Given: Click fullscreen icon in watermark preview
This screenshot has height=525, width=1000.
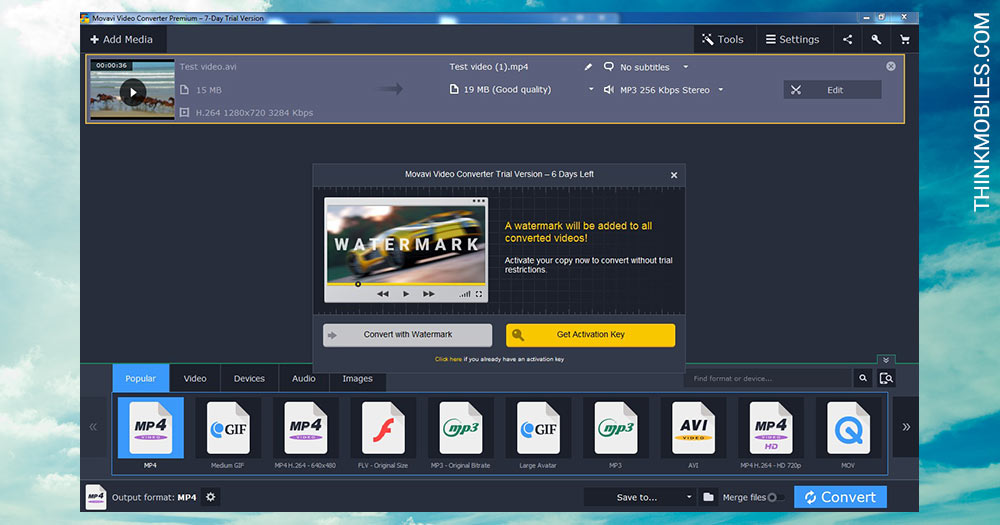Looking at the screenshot, I should tap(479, 294).
